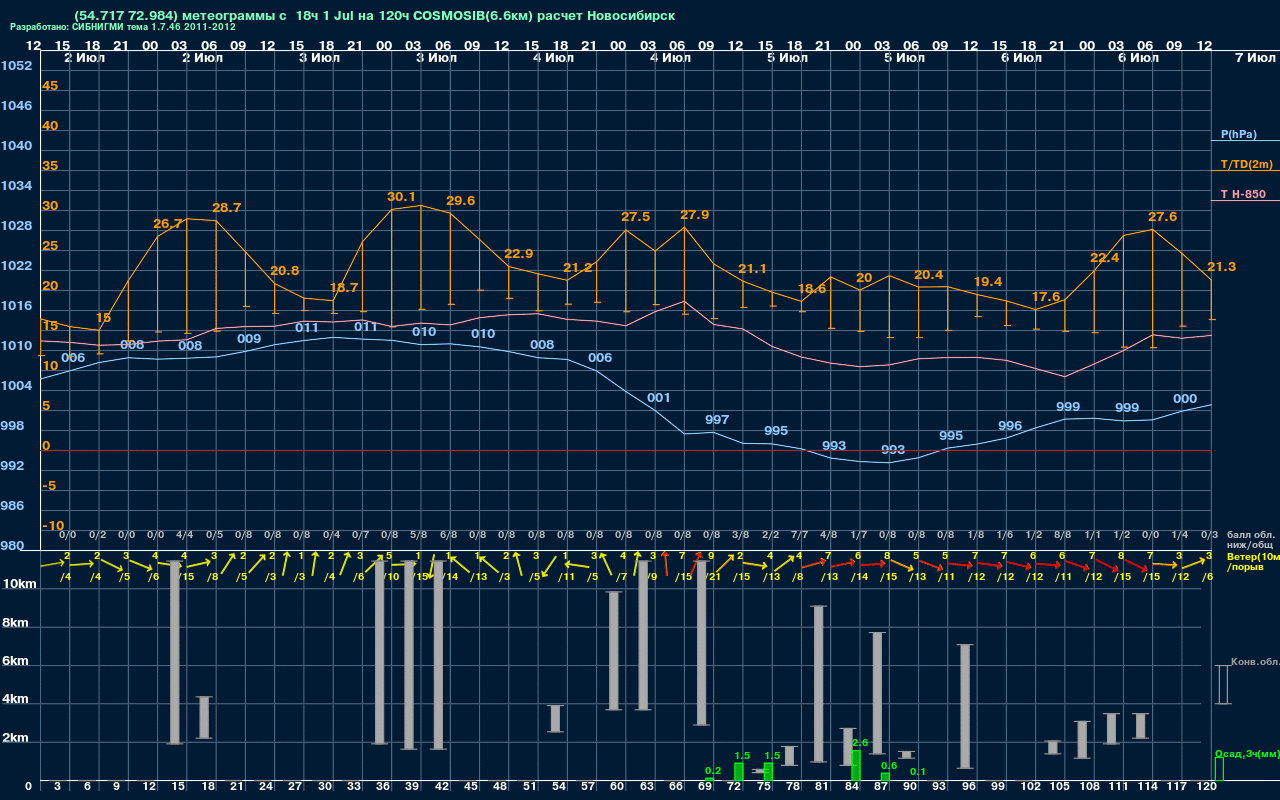1280x800 pixels.
Task: Click forecast hour 54 on the bottom axis
Action: point(557,787)
